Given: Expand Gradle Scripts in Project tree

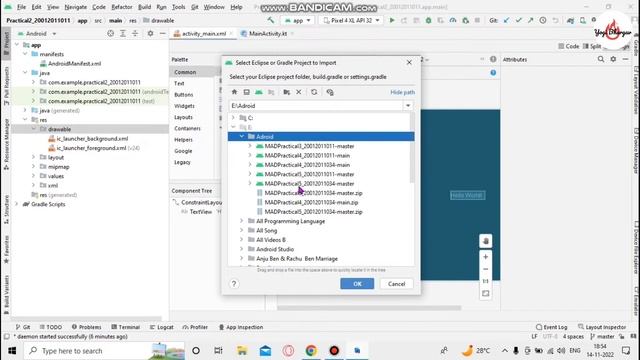Looking at the screenshot, I should click(x=17, y=204).
